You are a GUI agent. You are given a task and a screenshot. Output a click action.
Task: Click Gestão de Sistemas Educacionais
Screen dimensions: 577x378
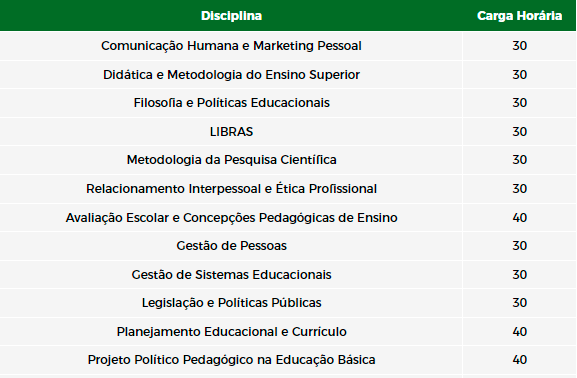click(x=231, y=275)
